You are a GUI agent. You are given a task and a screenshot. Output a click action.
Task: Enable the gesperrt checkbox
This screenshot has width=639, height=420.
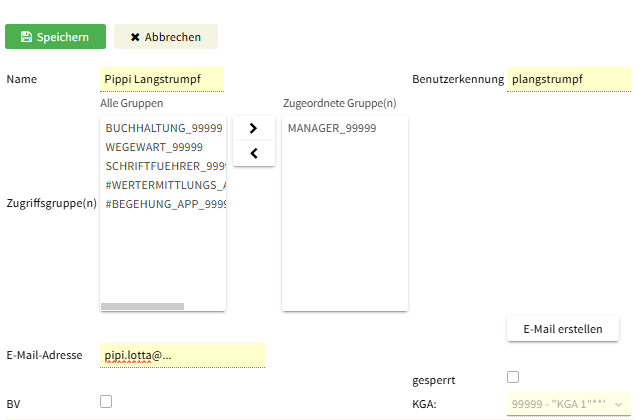pos(514,377)
